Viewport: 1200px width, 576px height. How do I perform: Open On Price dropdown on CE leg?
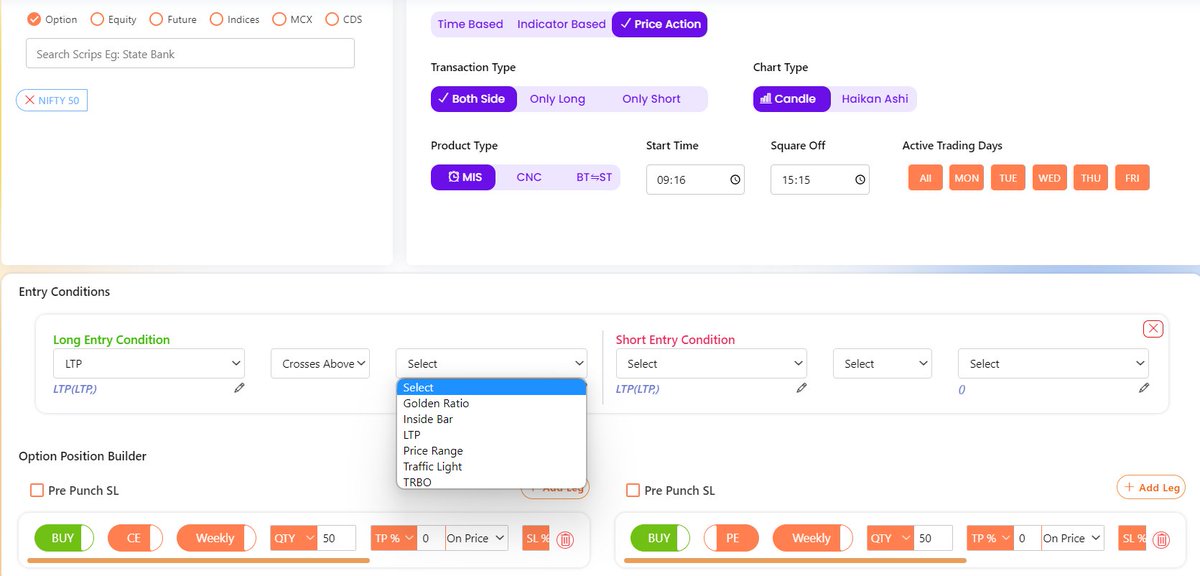coord(476,538)
